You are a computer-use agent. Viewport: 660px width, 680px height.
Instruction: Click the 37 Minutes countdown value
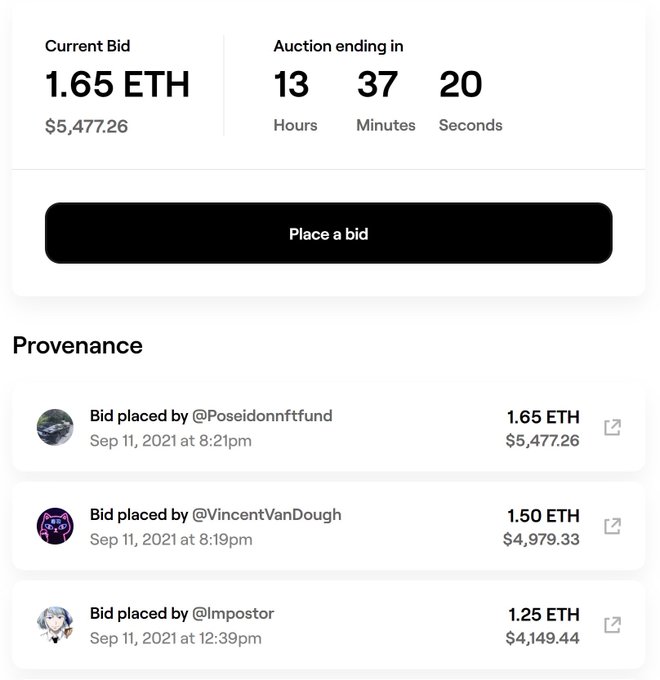click(x=378, y=86)
